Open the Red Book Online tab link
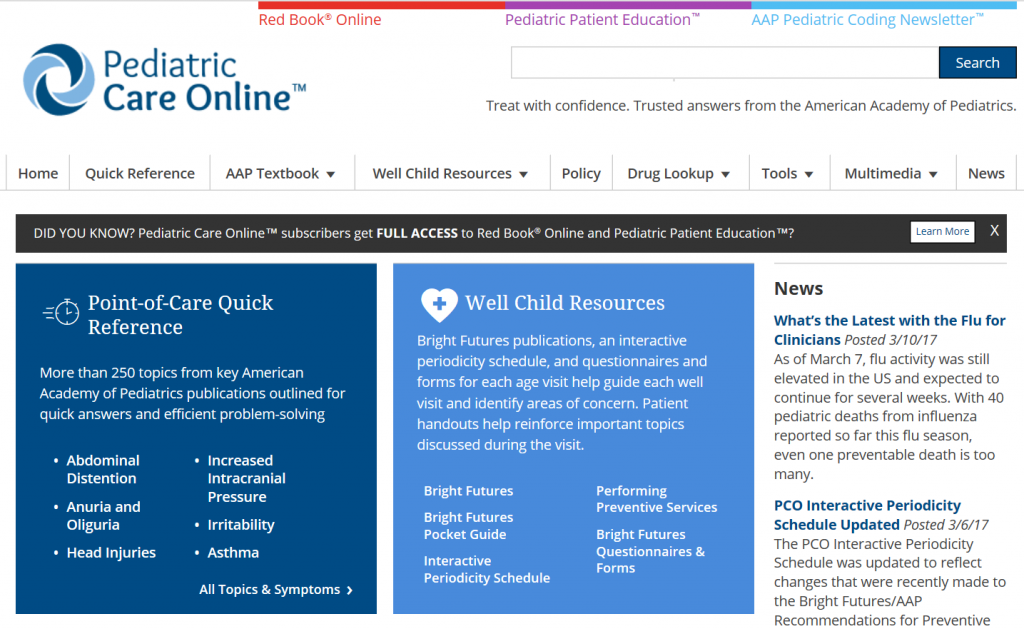Screen dimensions: 1024x629 [x=320, y=20]
